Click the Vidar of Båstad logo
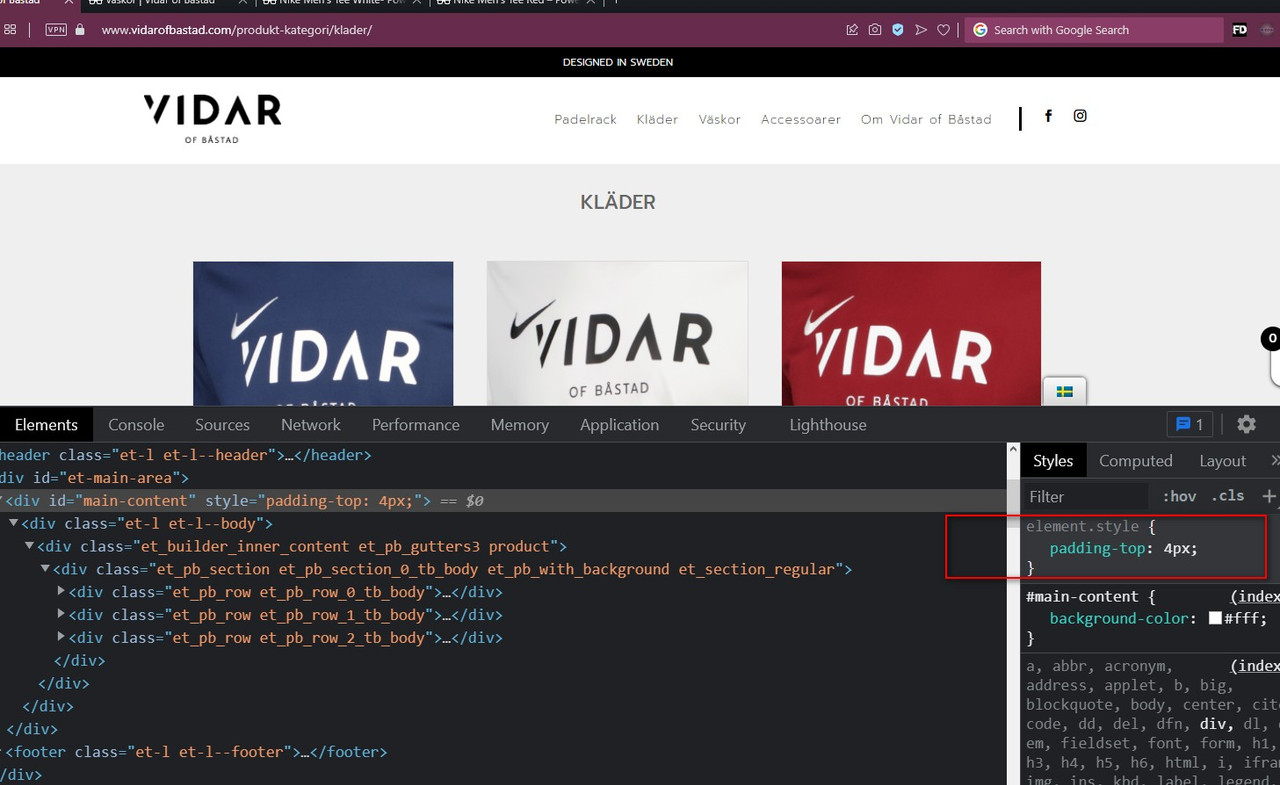This screenshot has width=1280, height=785. [212, 119]
